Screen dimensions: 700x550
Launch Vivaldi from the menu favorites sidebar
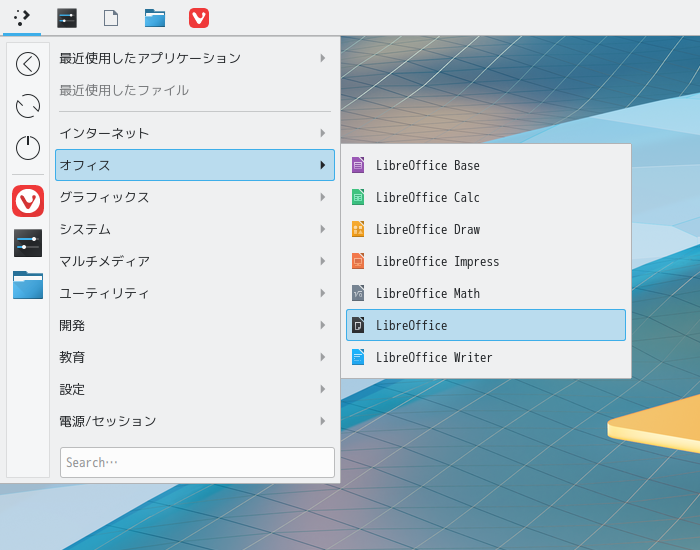[x=28, y=201]
